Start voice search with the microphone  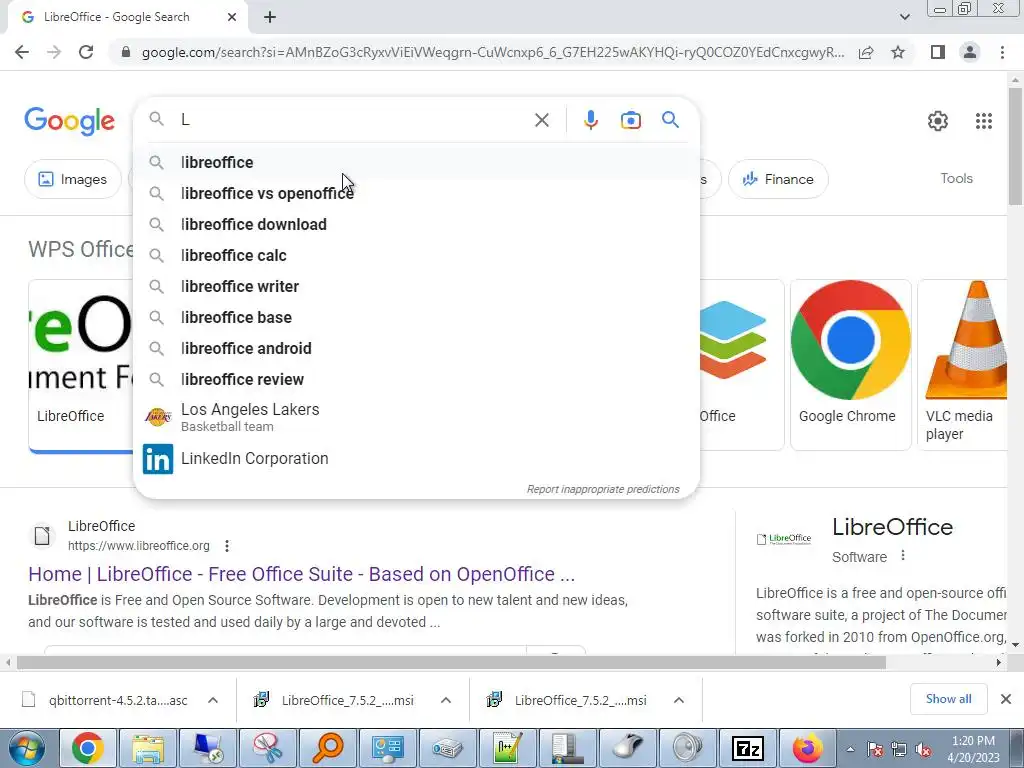[x=590, y=120]
